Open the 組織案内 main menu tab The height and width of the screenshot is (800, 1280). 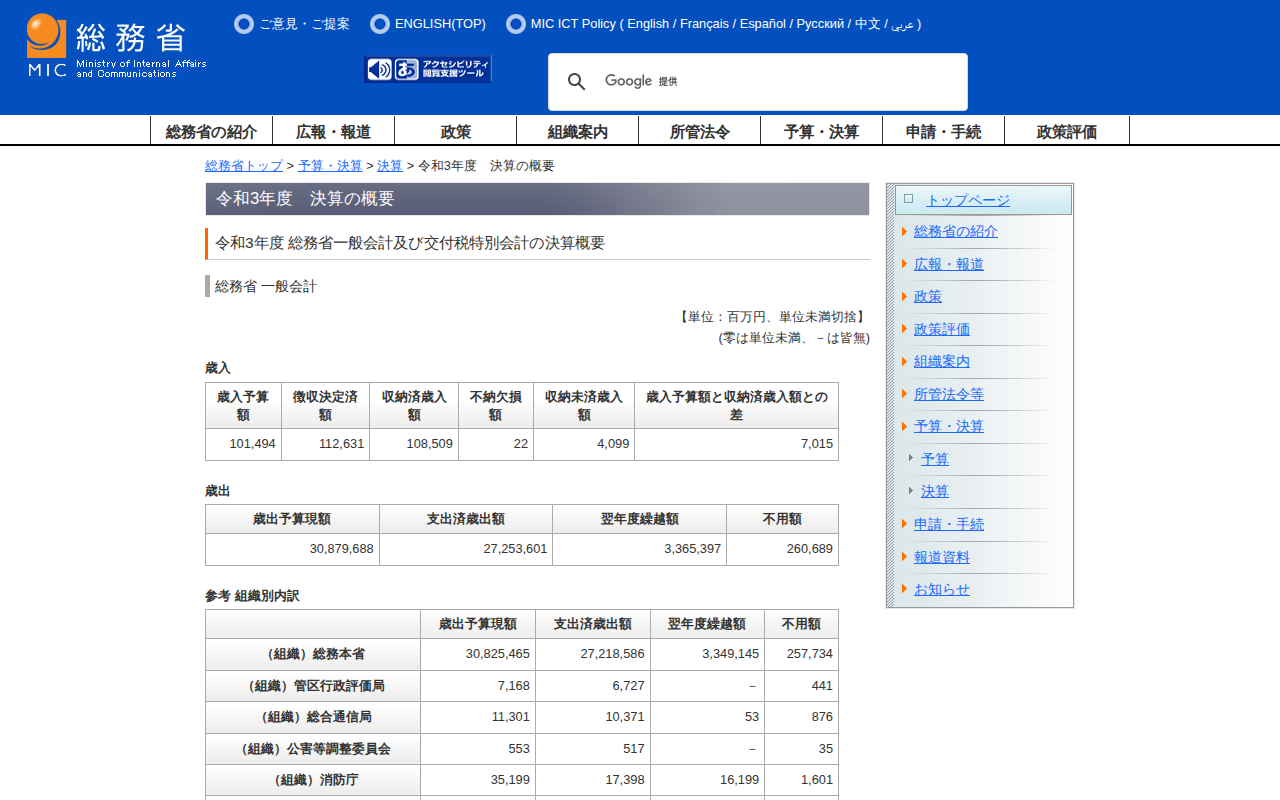click(577, 131)
